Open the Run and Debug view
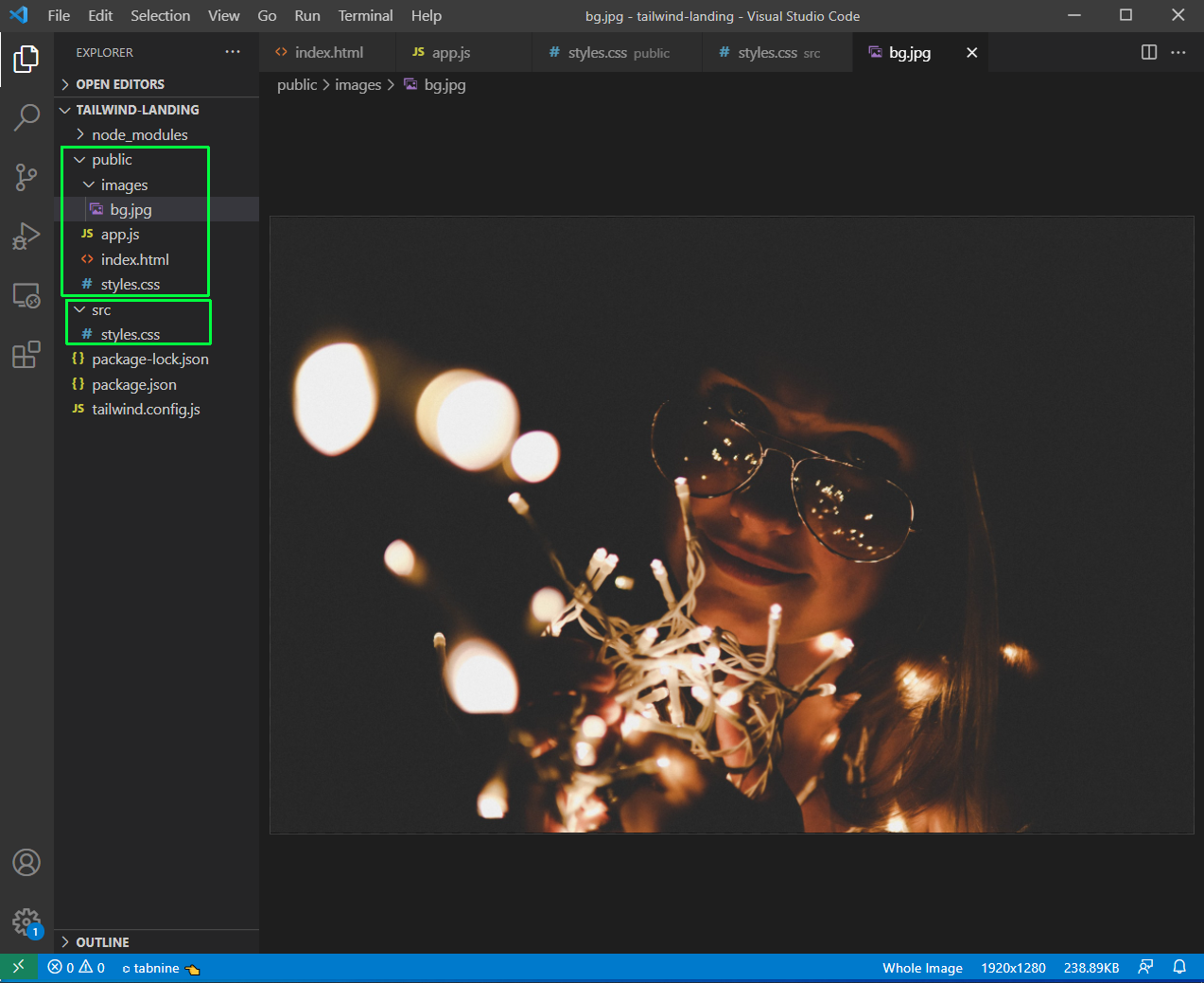Screen dimensions: 1204x983 26,237
